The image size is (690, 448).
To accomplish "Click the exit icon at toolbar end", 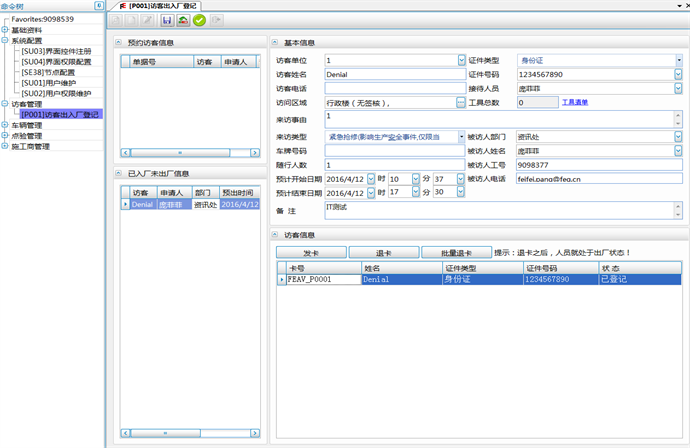I will point(217,20).
